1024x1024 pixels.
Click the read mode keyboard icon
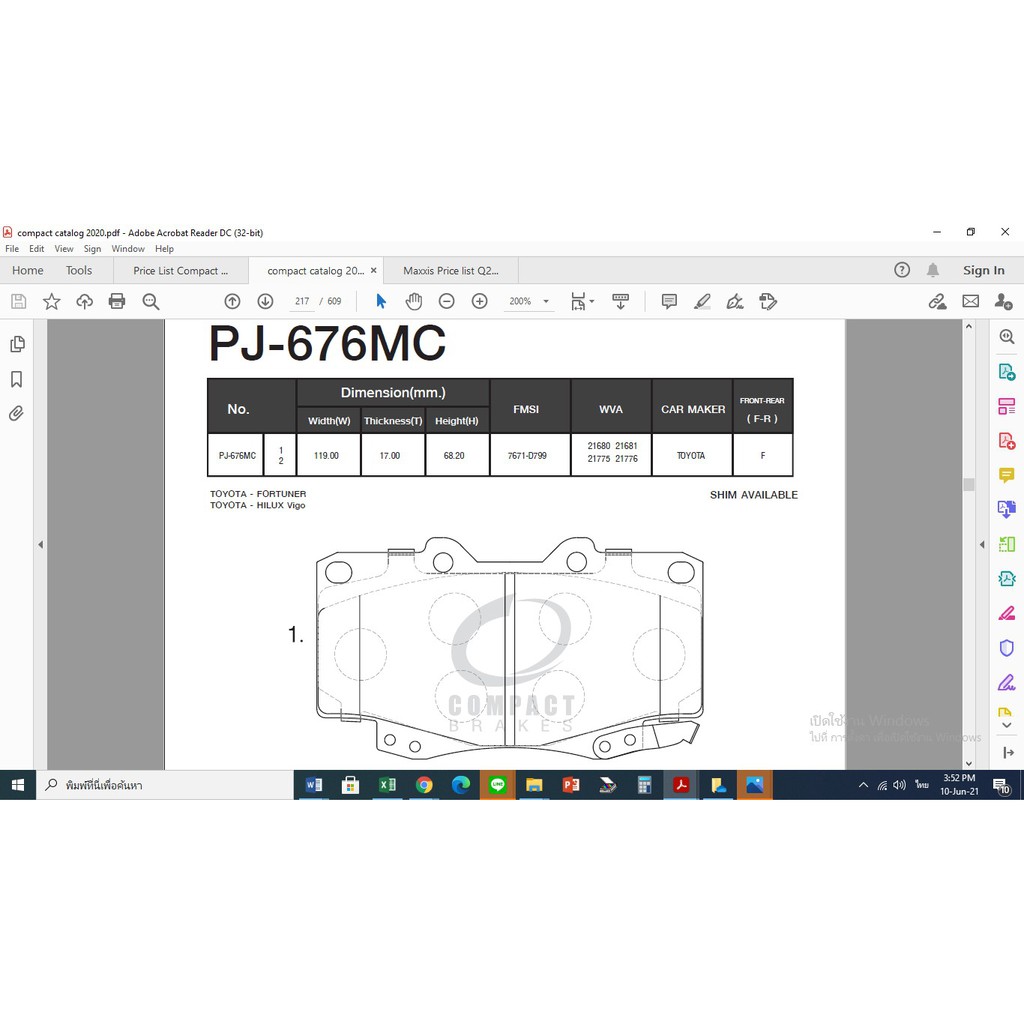point(620,301)
